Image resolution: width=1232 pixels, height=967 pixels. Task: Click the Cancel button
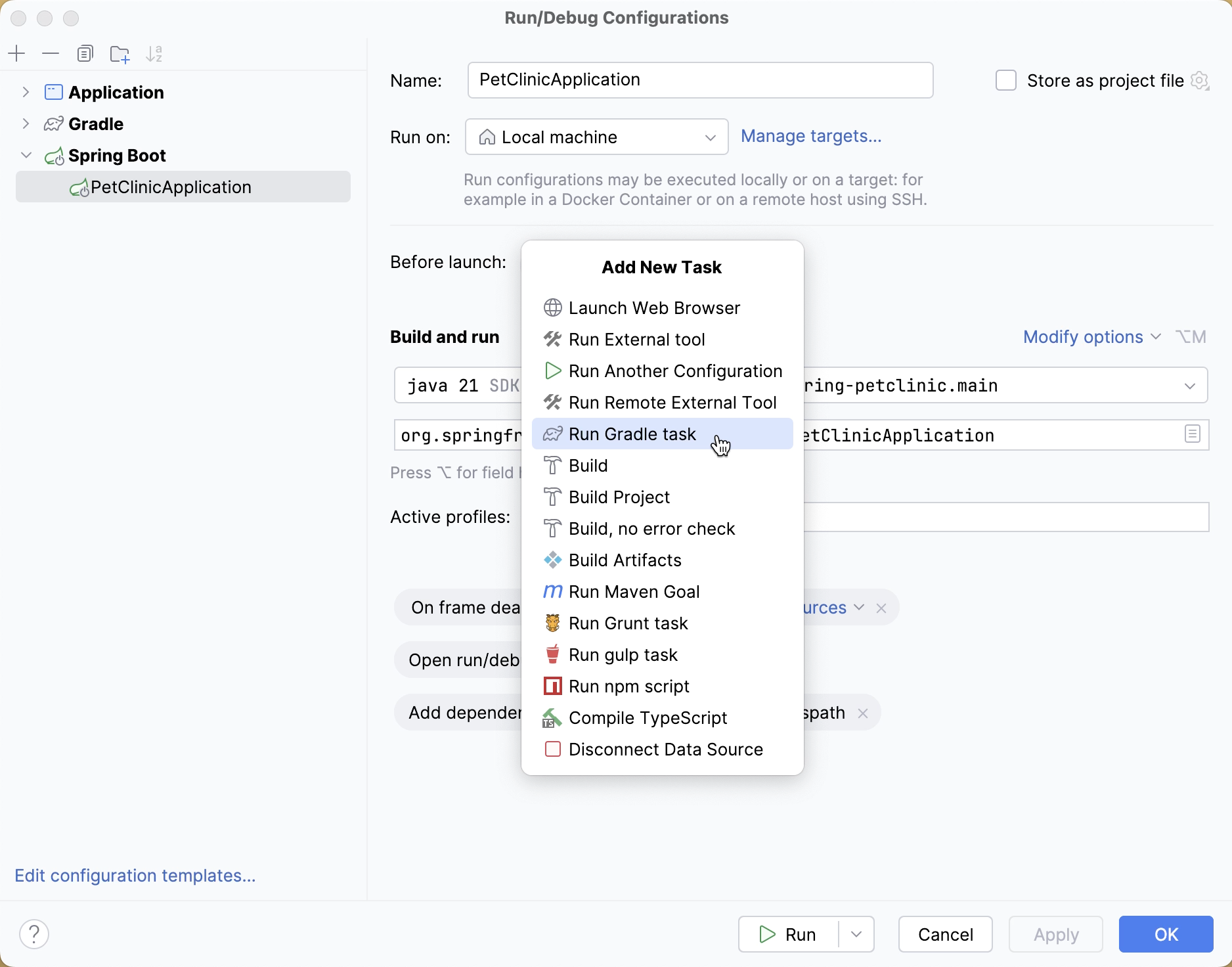[945, 934]
